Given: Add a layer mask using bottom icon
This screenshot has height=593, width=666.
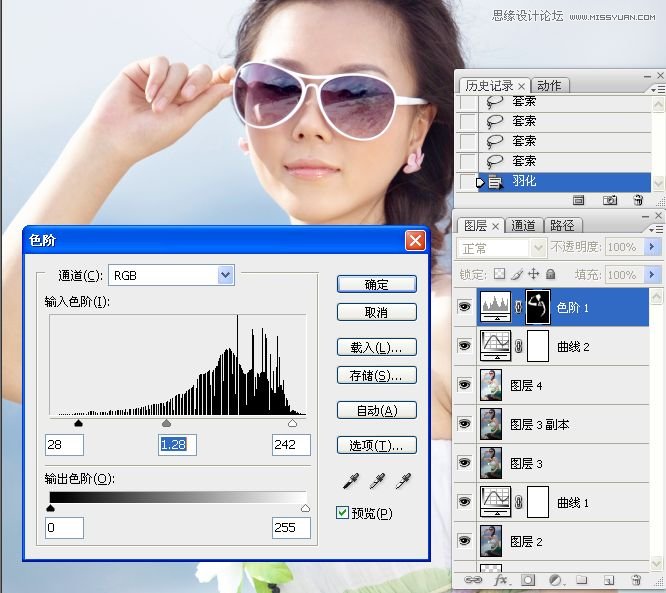Looking at the screenshot, I should pyautogui.click(x=527, y=579).
